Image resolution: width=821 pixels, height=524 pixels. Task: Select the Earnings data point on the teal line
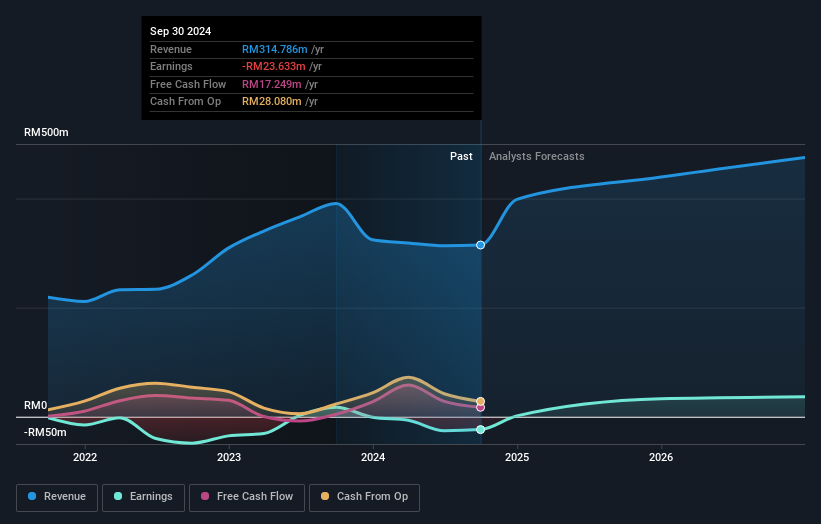(x=480, y=430)
